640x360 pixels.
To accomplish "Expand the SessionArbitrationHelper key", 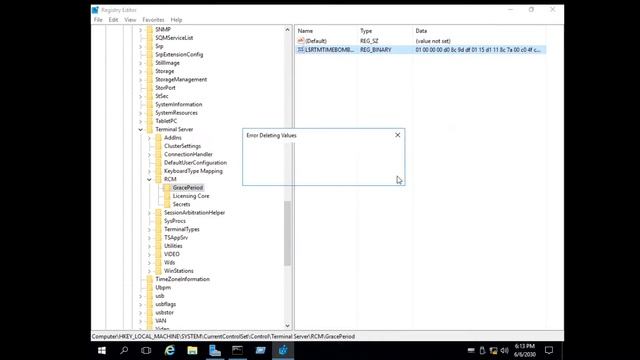I will [x=149, y=213].
